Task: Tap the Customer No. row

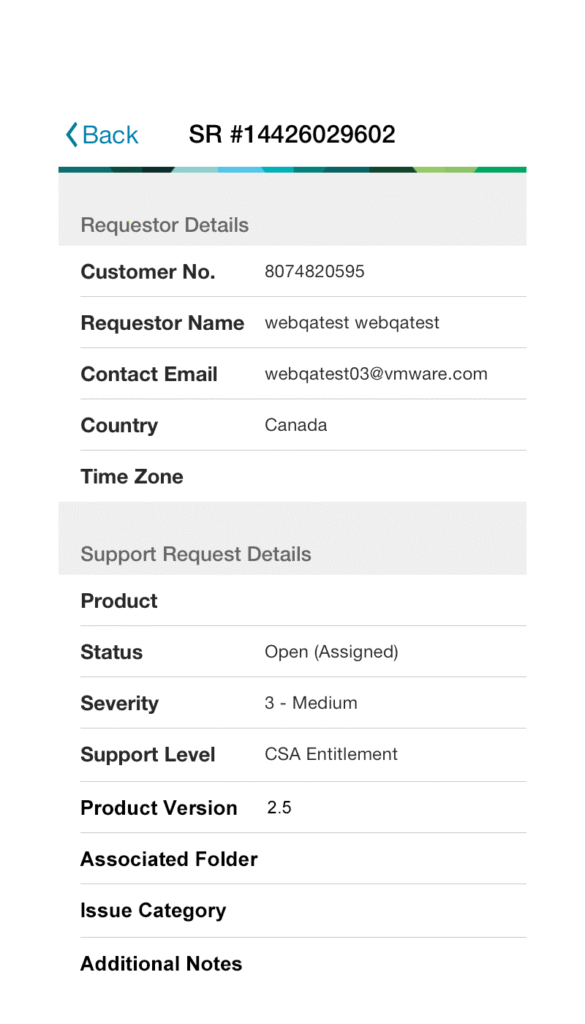Action: (x=292, y=272)
